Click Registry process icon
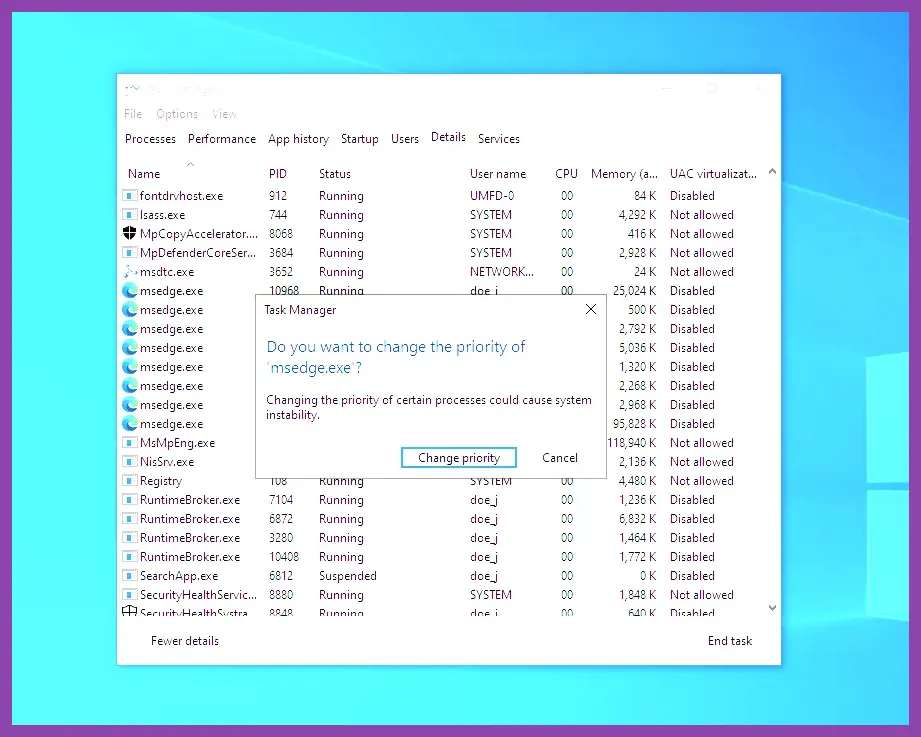921x737 pixels. pos(129,480)
